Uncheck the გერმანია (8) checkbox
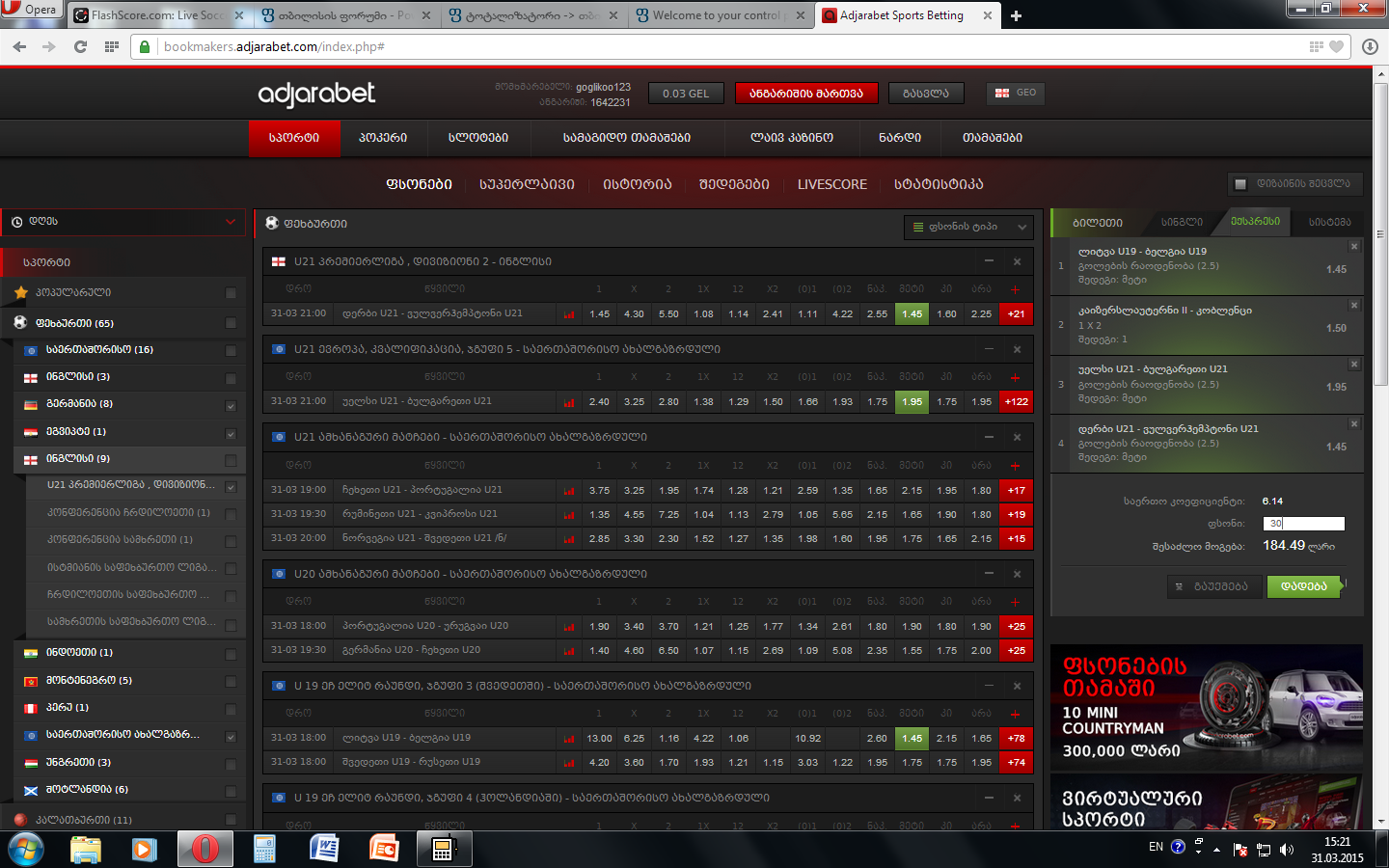Viewport: 1389px width, 868px height. (x=231, y=406)
